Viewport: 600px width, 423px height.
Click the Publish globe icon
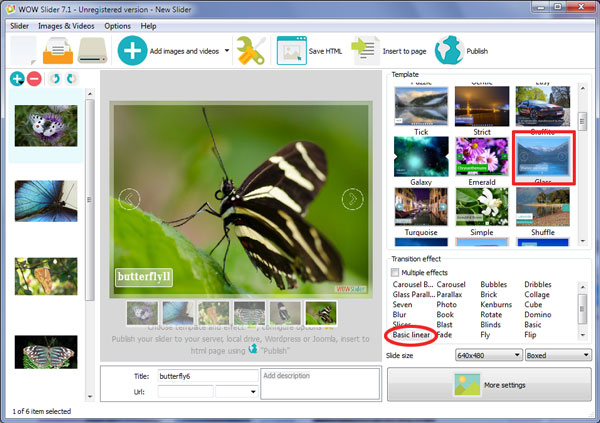coord(449,51)
